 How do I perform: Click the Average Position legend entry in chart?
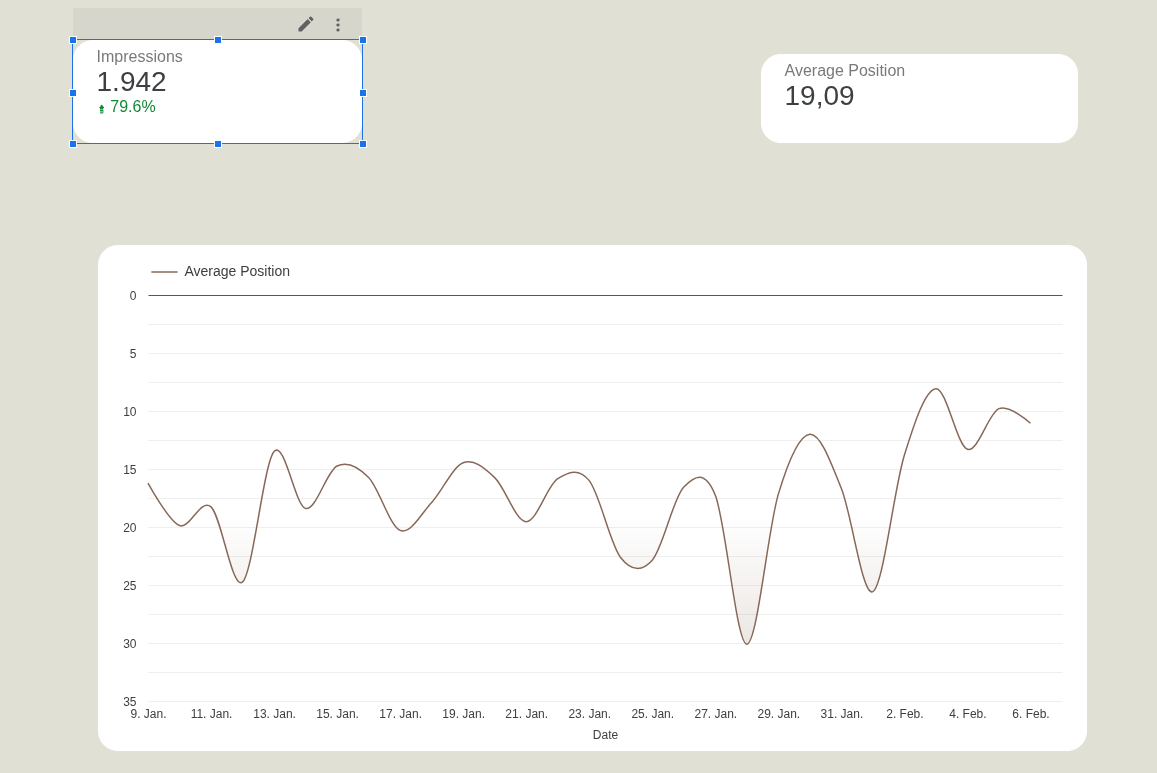point(221,271)
